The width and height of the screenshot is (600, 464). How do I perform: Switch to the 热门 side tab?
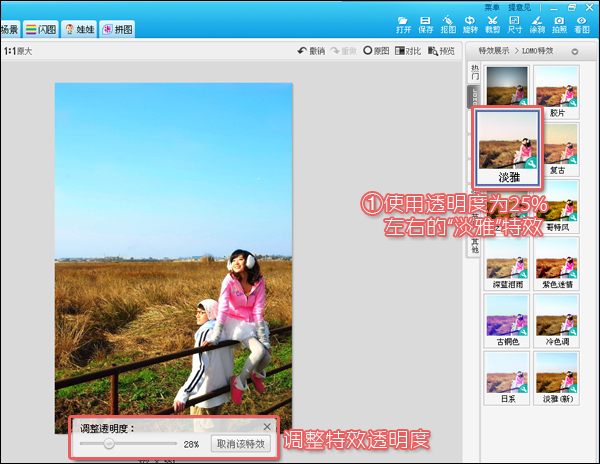pos(474,72)
